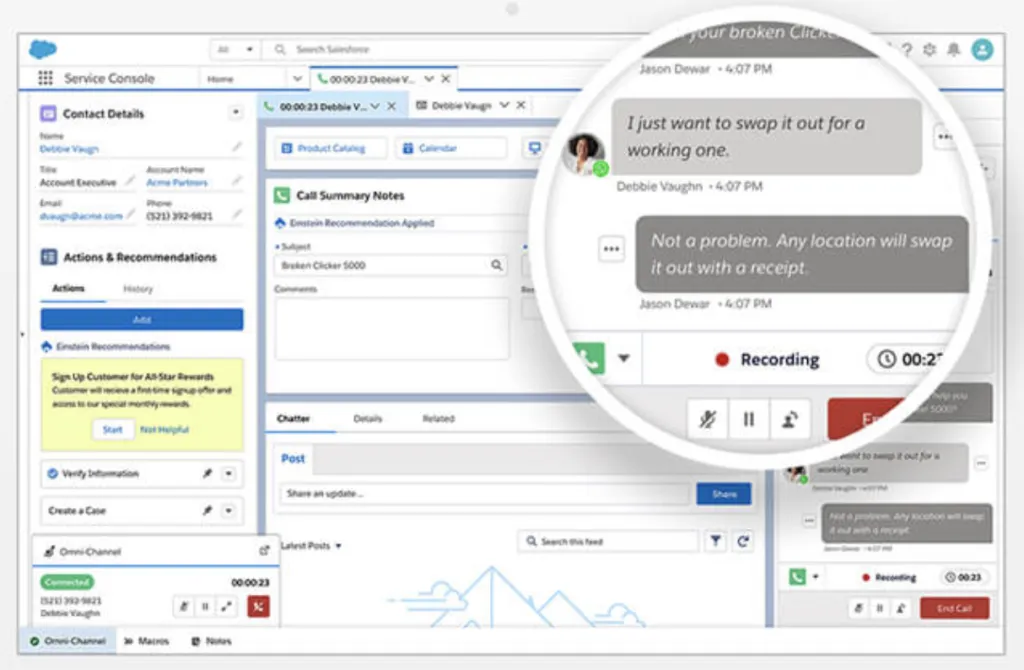Open the help question mark icon
Screen dimensions: 1024x670
tap(907, 50)
